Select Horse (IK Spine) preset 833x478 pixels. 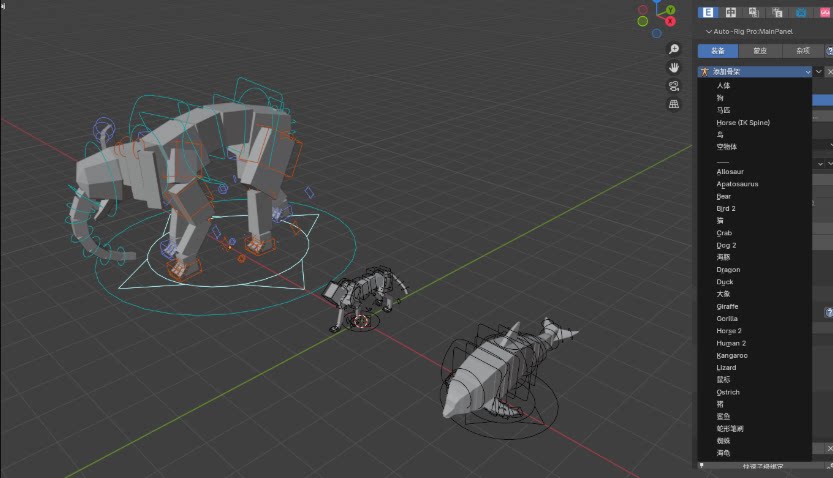pos(743,122)
